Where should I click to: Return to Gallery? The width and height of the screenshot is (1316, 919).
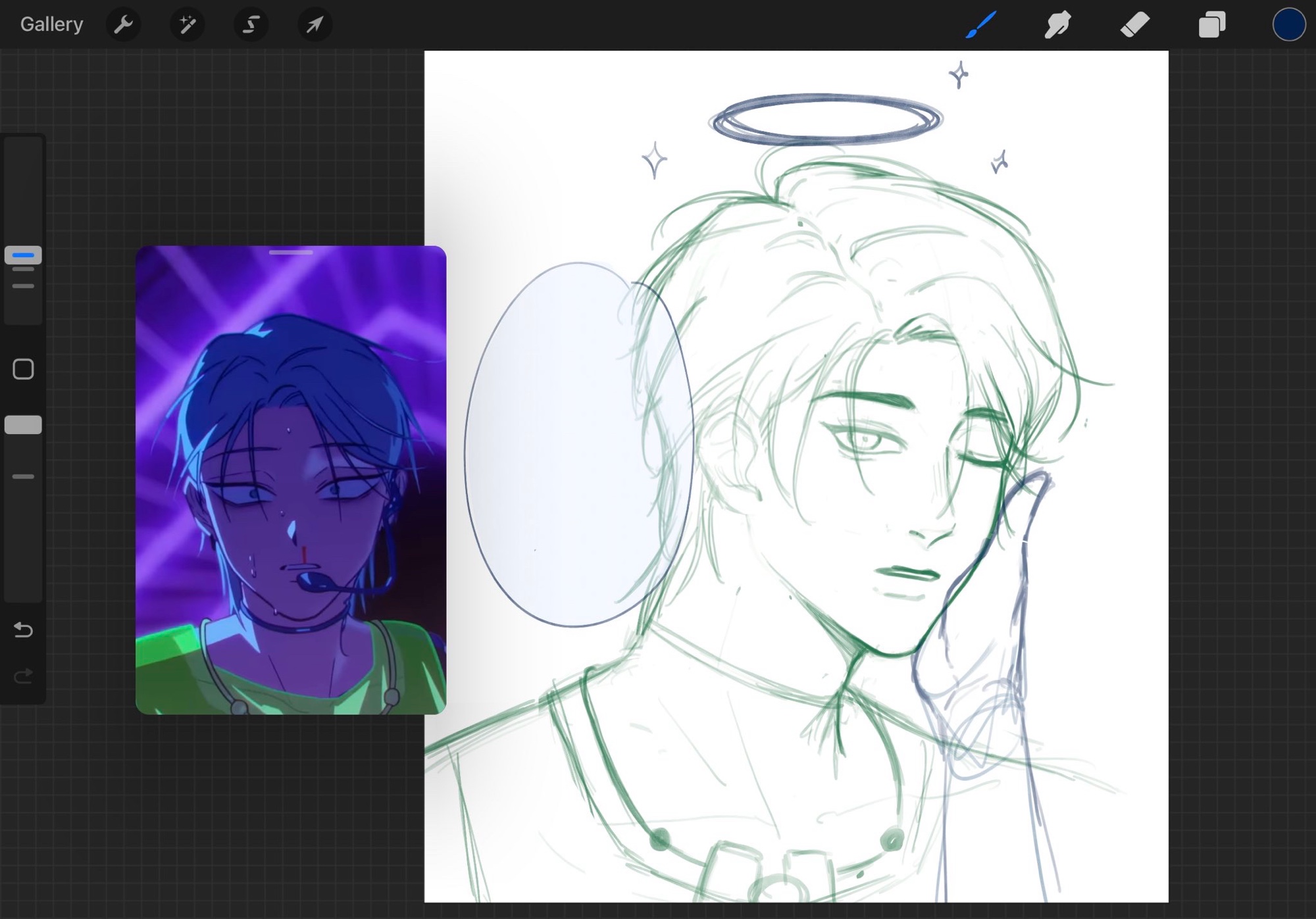[x=51, y=25]
